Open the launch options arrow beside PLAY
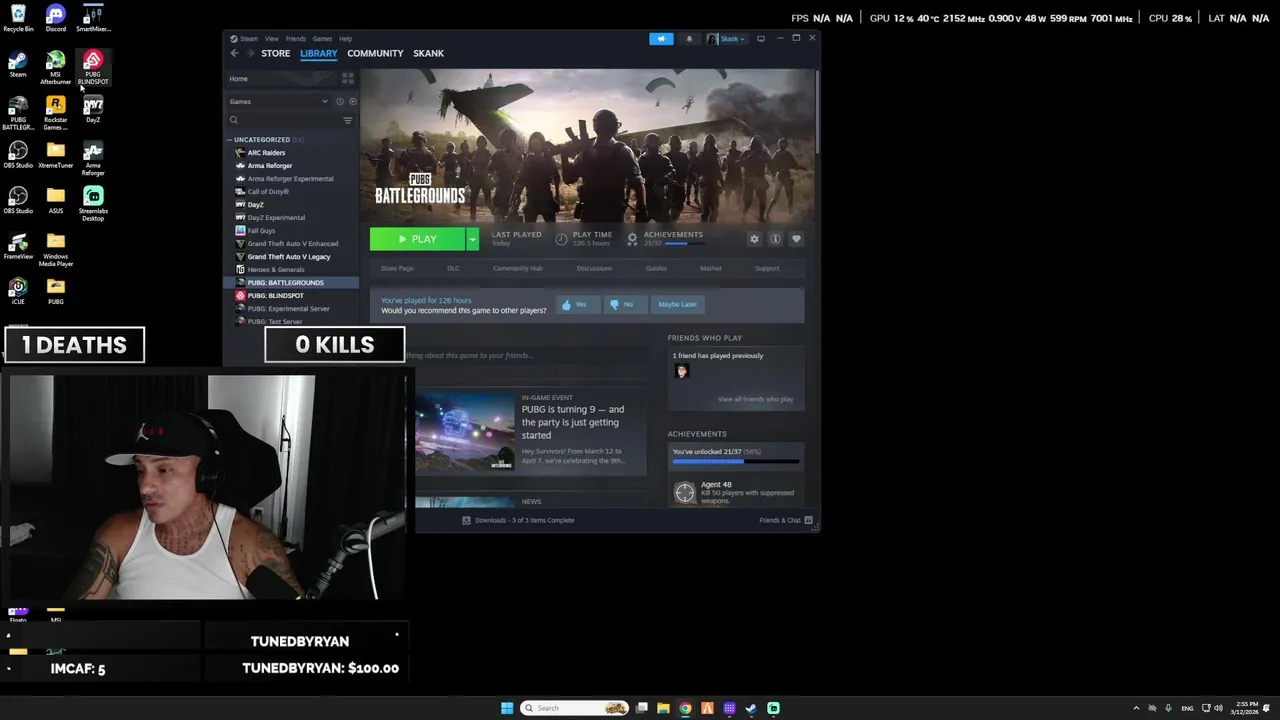Screen dimensions: 1280x720 472,239
